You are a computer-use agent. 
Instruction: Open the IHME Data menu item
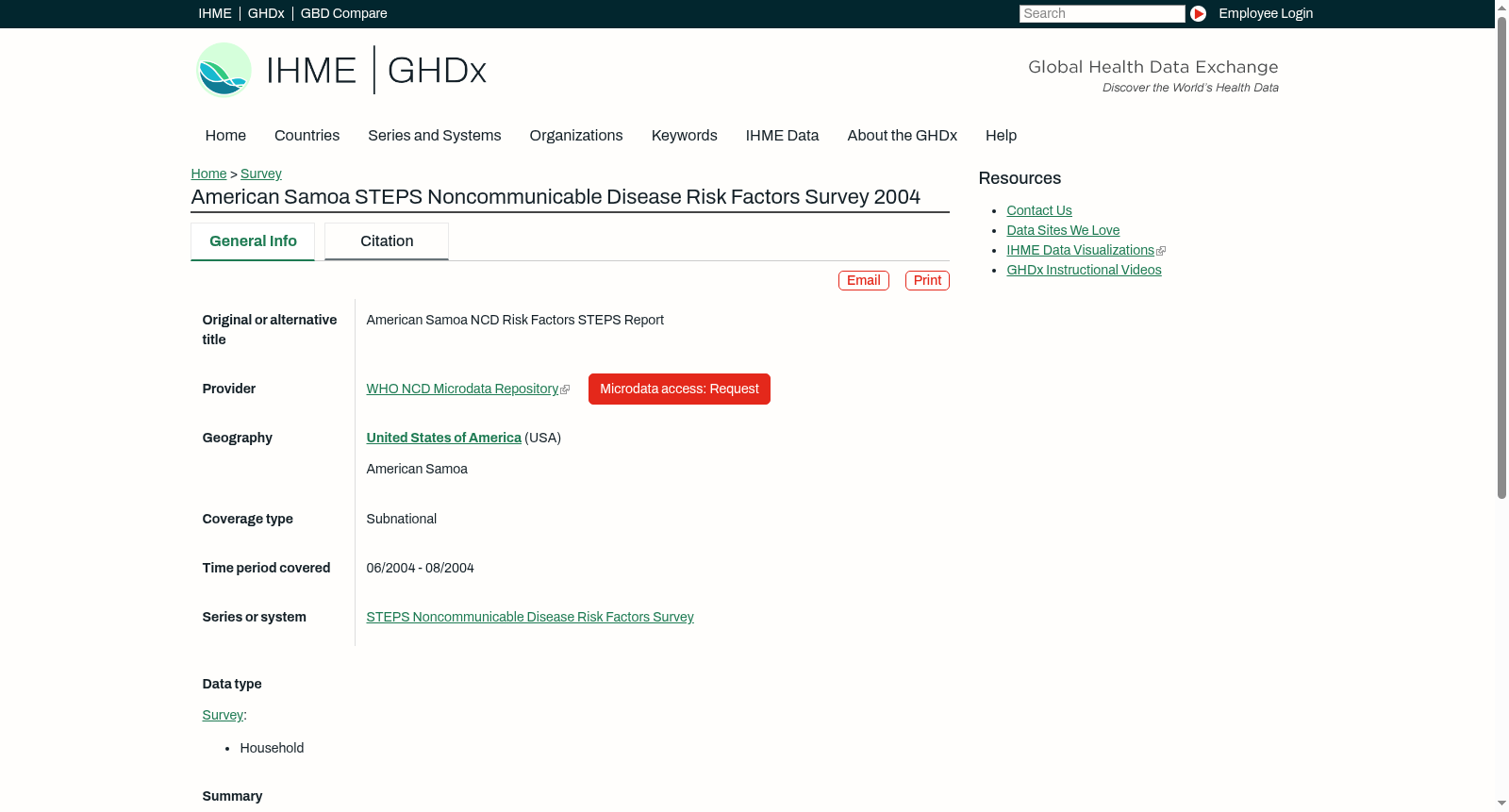pyautogui.click(x=783, y=136)
